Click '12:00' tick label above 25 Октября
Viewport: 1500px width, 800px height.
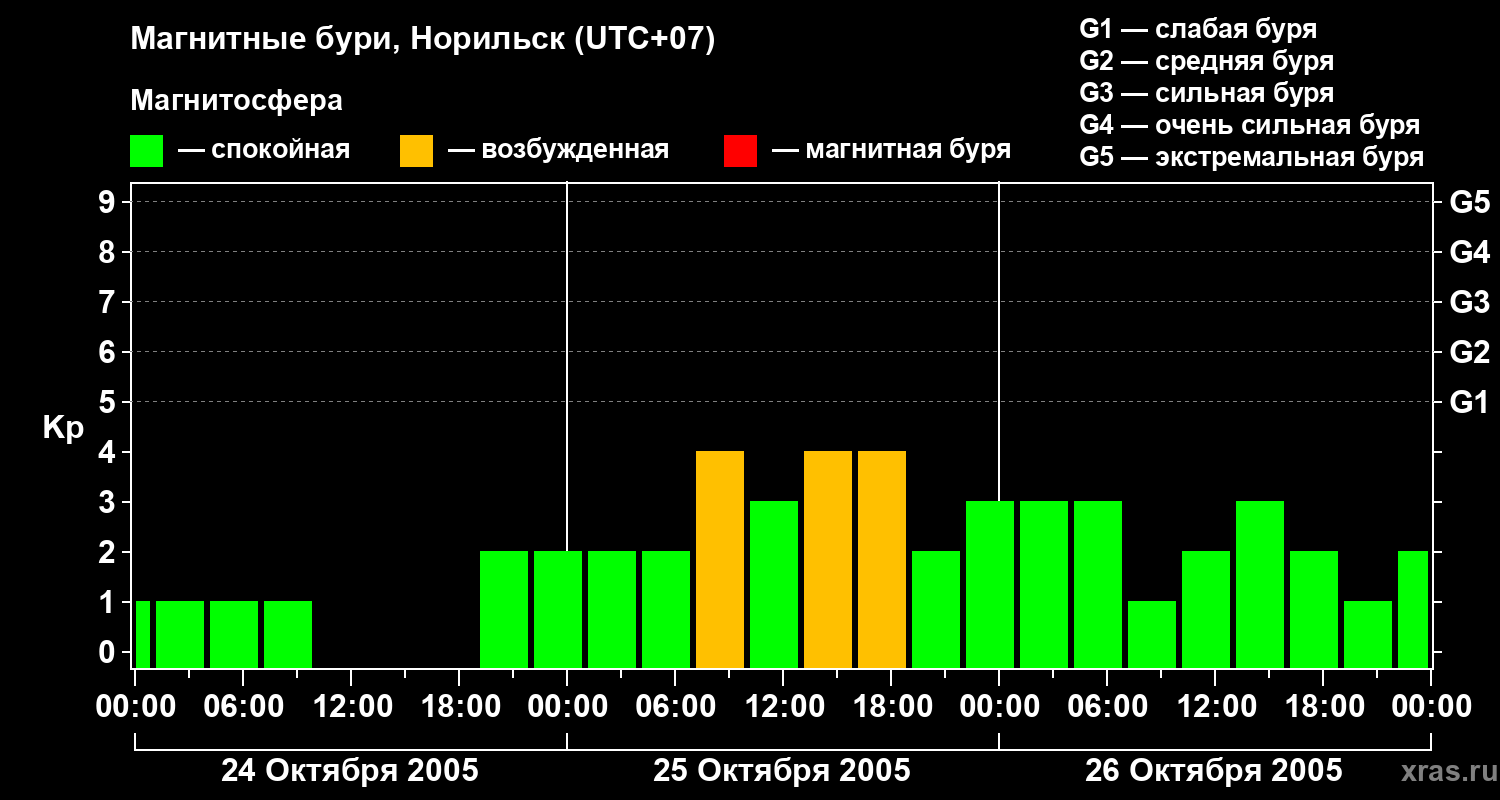tap(783, 706)
